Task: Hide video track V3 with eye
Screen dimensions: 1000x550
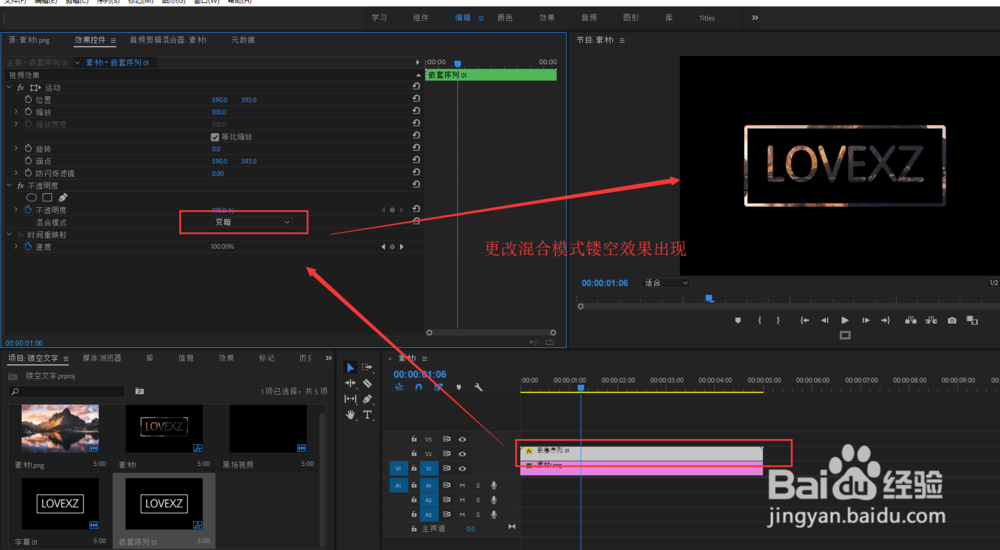Action: click(x=462, y=439)
